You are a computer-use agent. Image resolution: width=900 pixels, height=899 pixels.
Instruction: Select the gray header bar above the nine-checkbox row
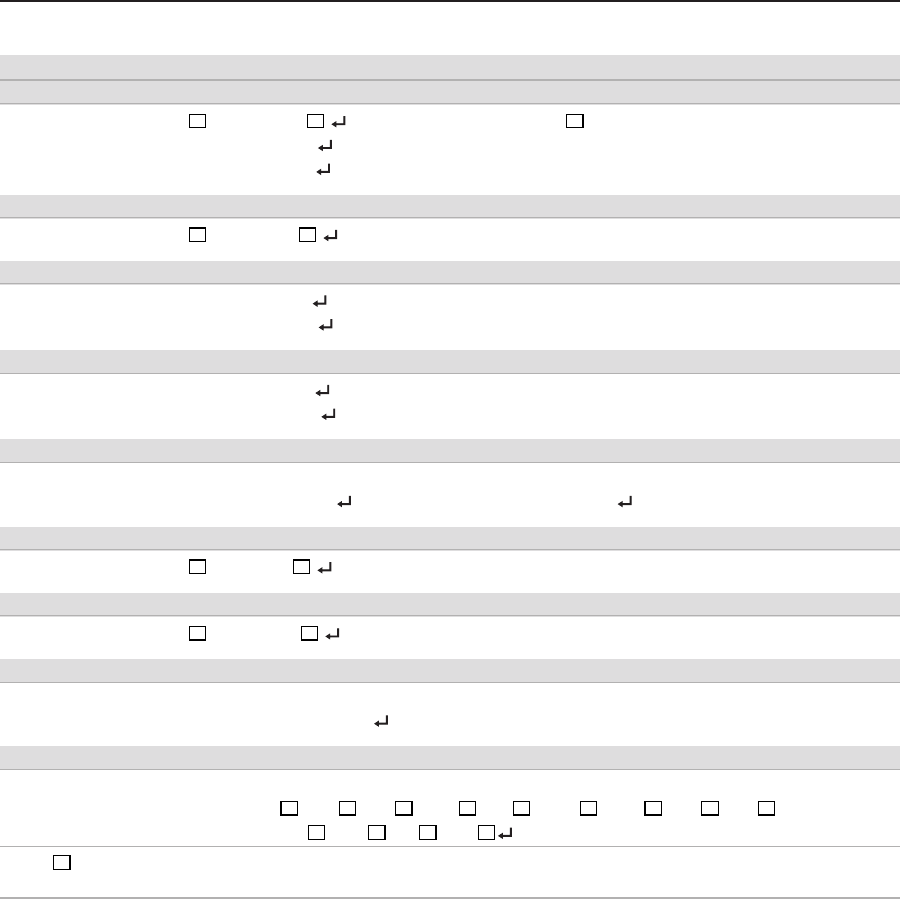450,757
